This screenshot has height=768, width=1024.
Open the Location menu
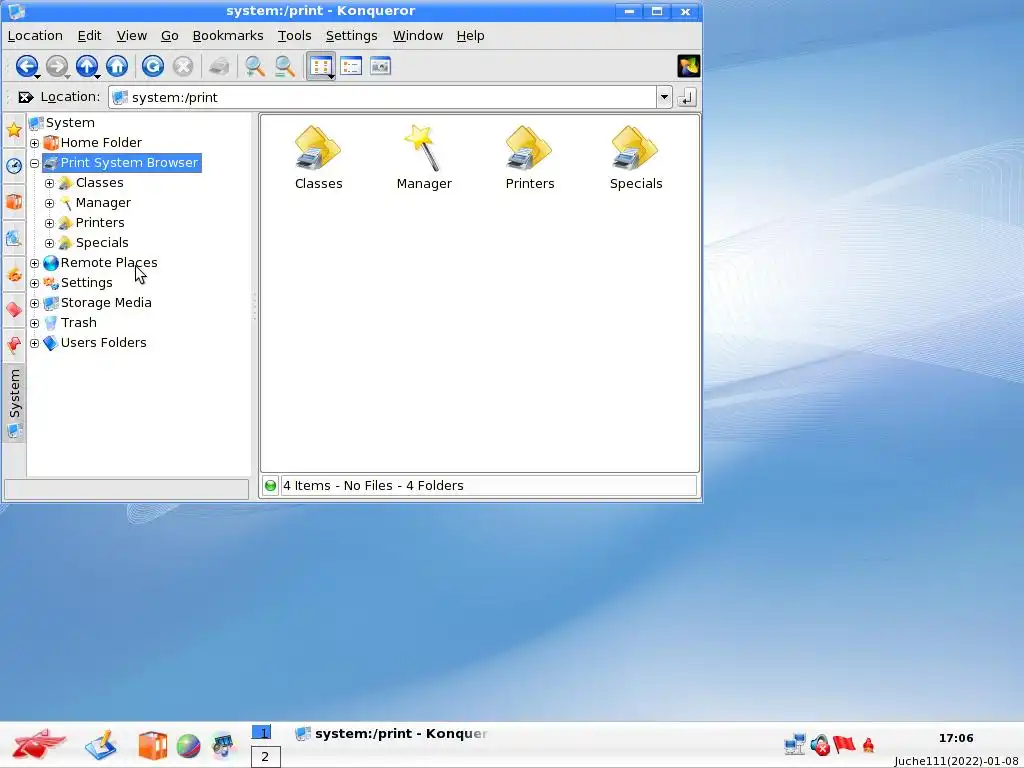(35, 36)
